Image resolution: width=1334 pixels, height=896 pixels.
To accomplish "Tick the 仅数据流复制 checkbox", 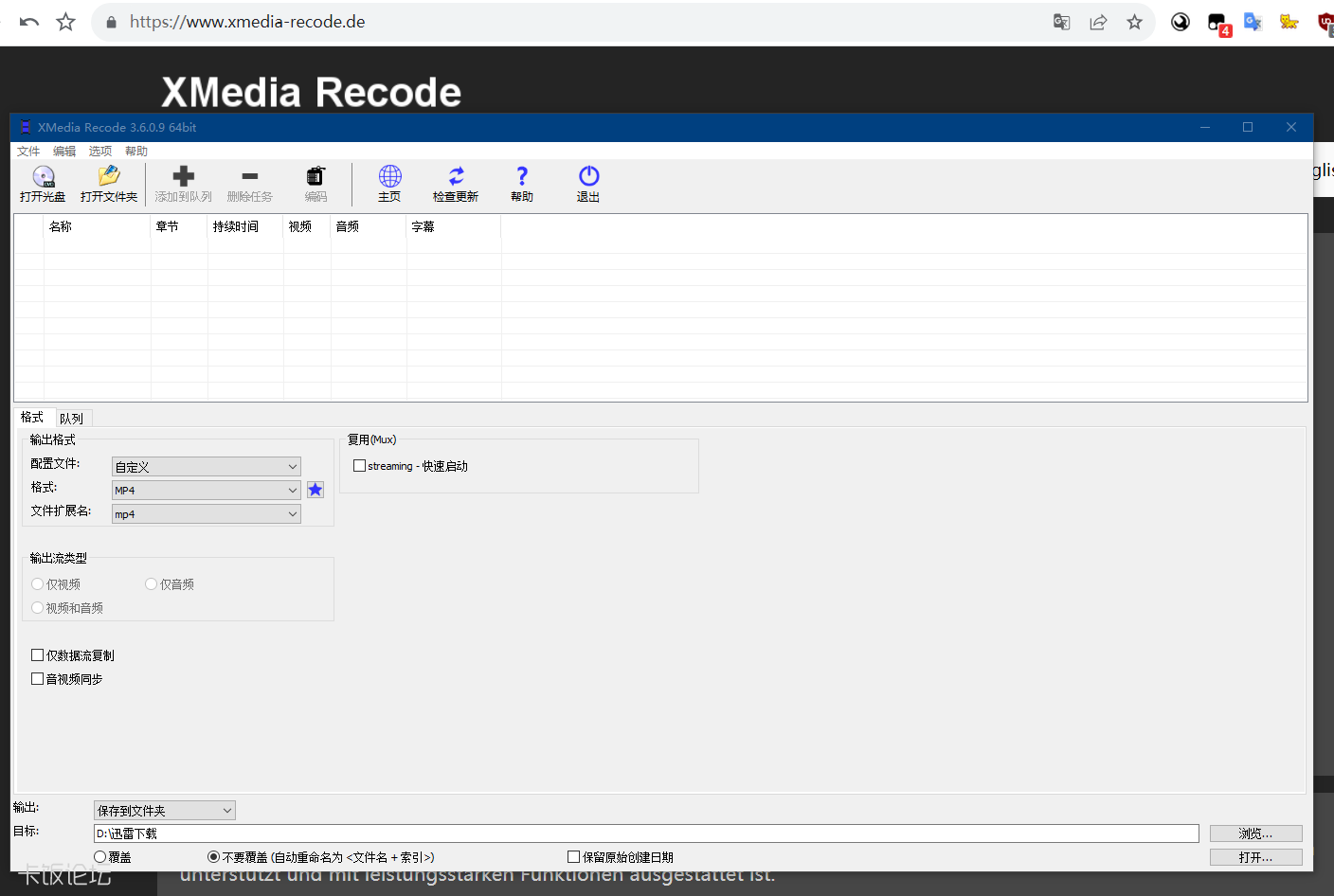I will pos(38,655).
